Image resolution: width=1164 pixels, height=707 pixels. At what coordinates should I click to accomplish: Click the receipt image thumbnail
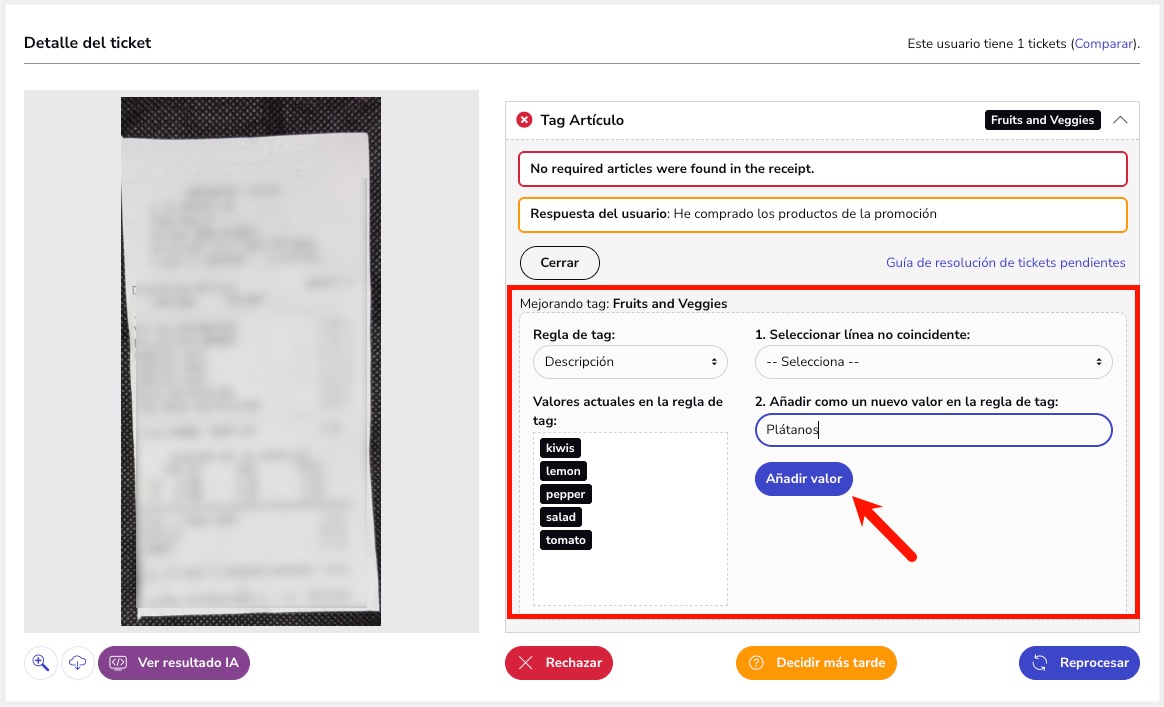pyautogui.click(x=251, y=361)
